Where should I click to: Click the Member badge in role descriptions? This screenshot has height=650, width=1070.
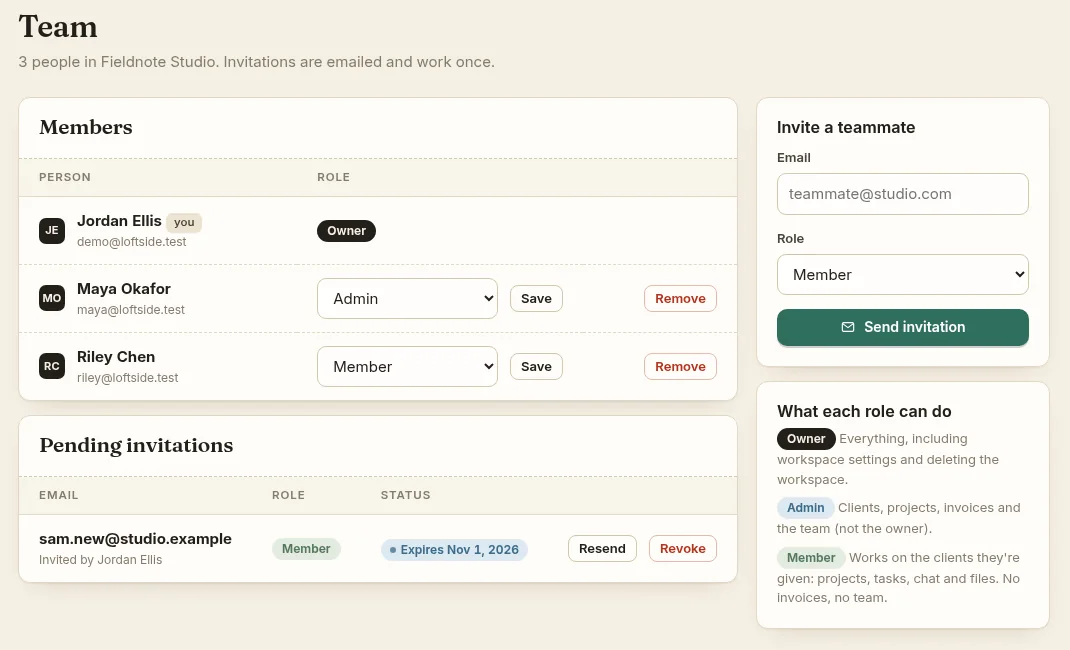[x=811, y=557]
